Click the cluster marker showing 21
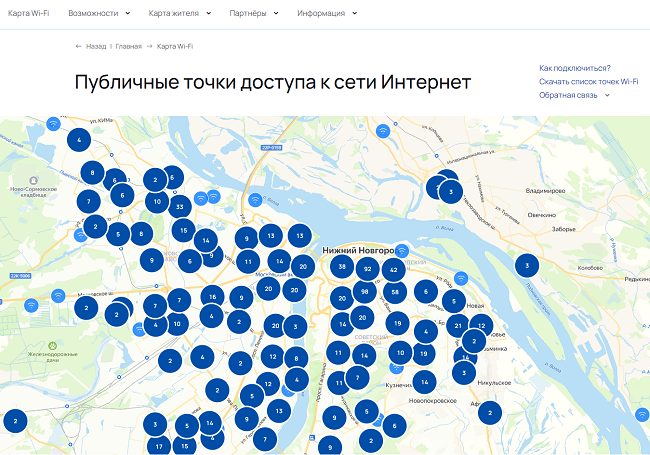650x455 pixels. (457, 325)
